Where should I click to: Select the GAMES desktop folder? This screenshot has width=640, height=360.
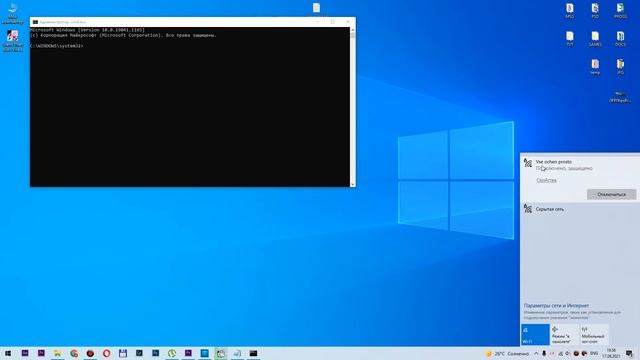coord(595,39)
